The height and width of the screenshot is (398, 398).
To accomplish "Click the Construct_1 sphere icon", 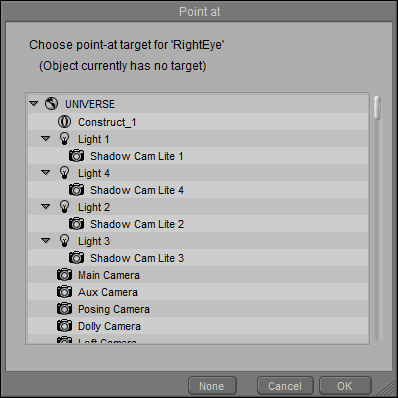I will [x=64, y=122].
